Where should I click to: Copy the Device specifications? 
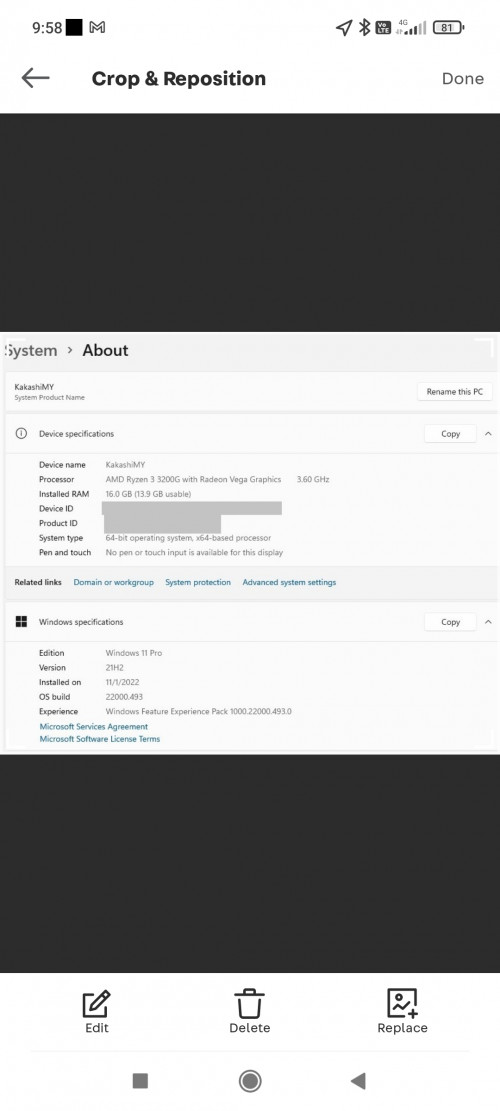(x=450, y=434)
